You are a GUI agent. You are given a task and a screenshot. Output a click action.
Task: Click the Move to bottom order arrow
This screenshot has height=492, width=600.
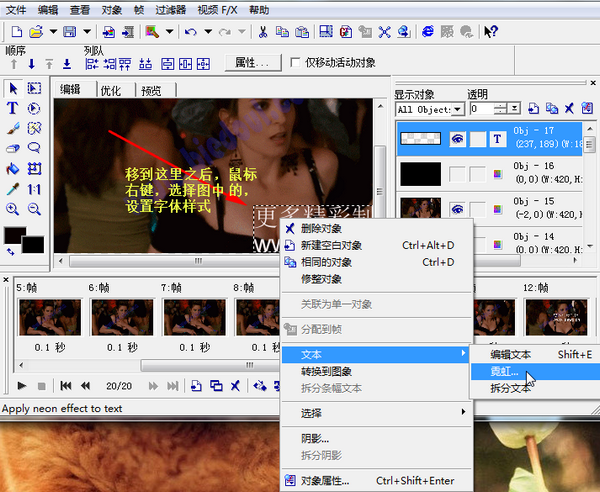pos(67,64)
